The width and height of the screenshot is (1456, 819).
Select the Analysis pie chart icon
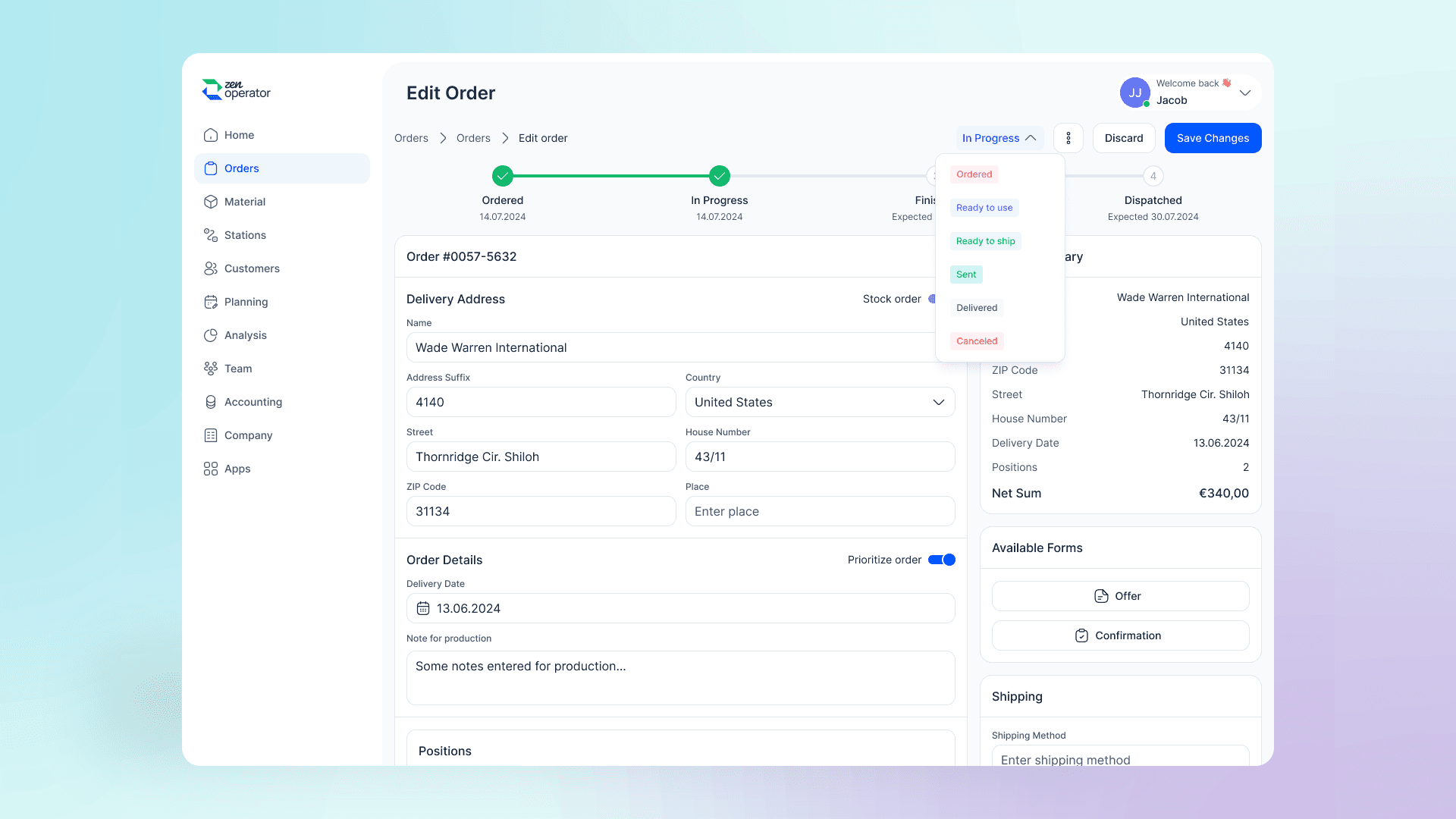pos(211,335)
